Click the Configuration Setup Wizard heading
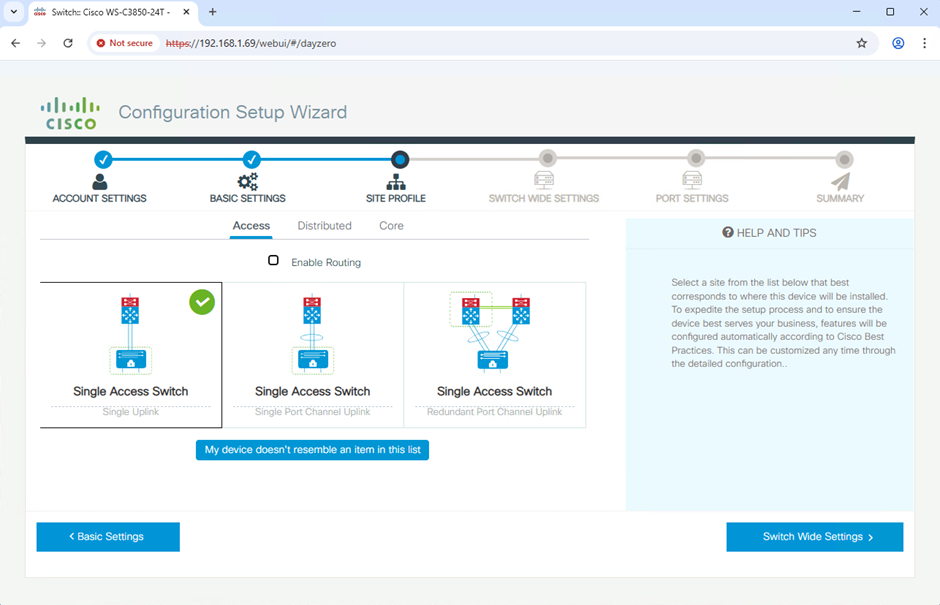Image resolution: width=940 pixels, height=605 pixels. pos(233,112)
